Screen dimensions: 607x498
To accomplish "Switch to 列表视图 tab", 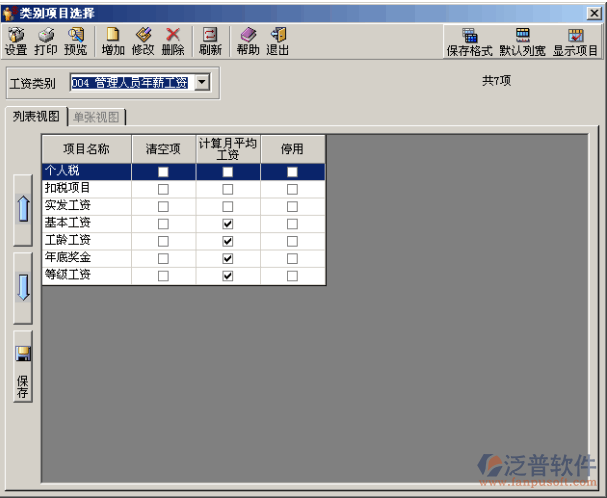I will click(x=36, y=116).
